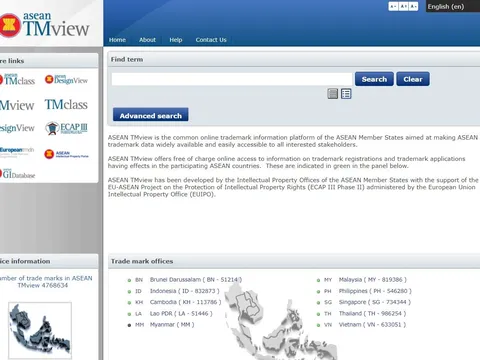Screen dimensions: 480x360
Task: Switch to the grey compact list view icon
Action: tap(333, 94)
